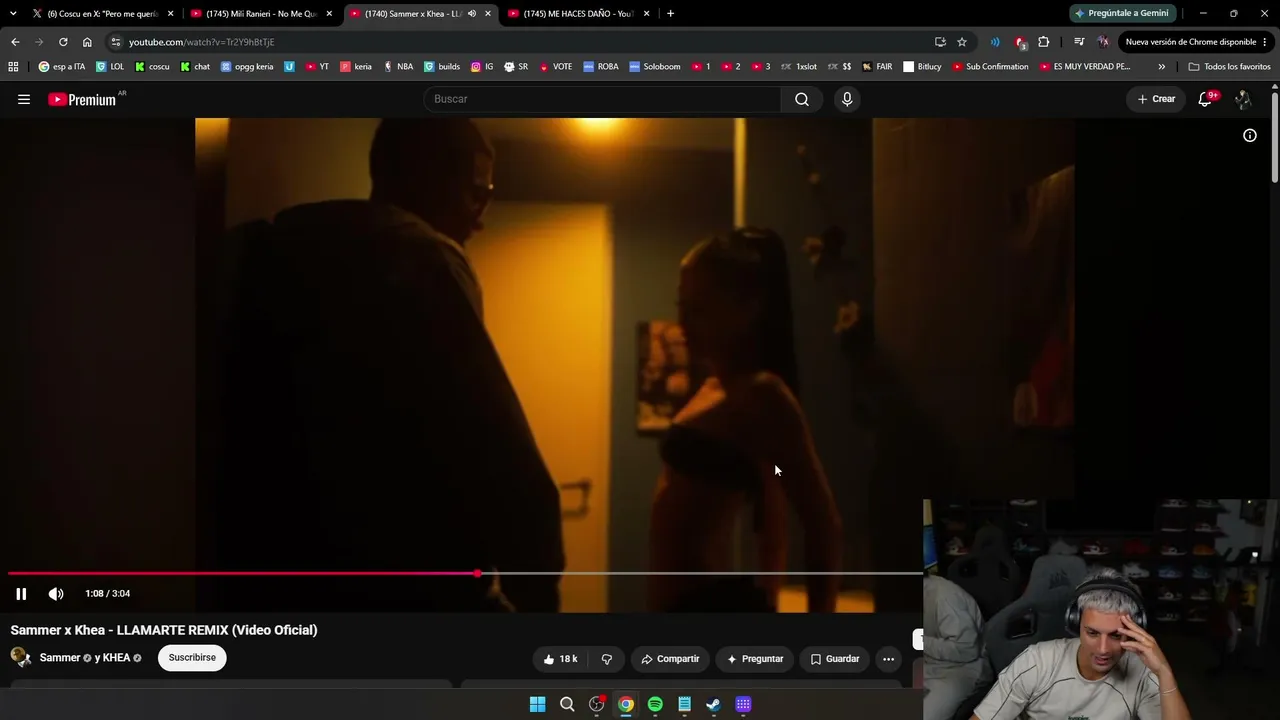Viewport: 1280px width, 720px height.
Task: Open the Windows Start menu
Action: point(537,704)
